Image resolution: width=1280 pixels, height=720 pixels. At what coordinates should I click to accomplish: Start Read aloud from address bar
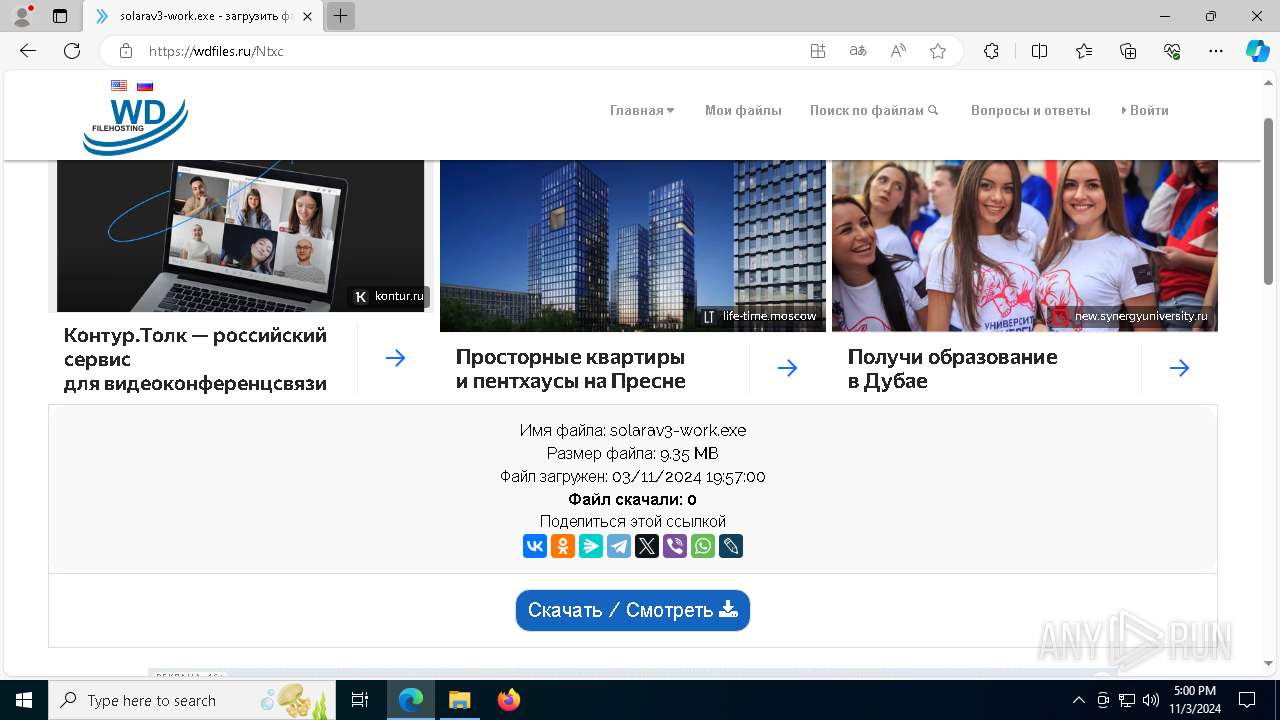(x=898, y=51)
